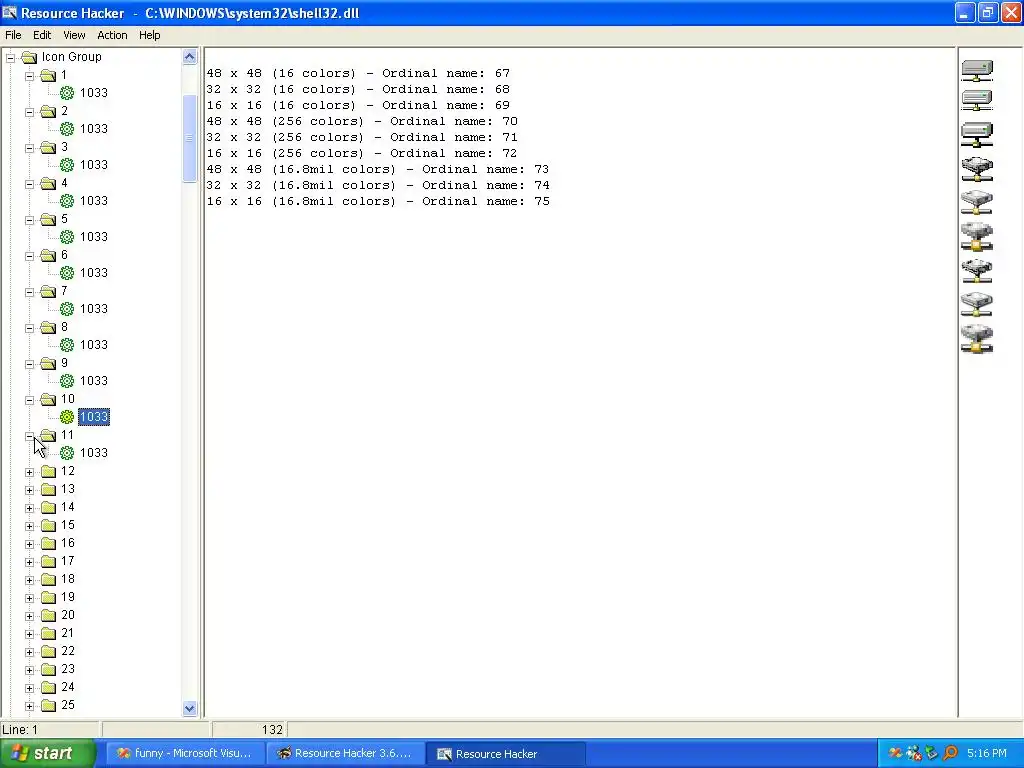The image size is (1024, 768).
Task: Collapse tree folder 1
Action: (x=29, y=76)
